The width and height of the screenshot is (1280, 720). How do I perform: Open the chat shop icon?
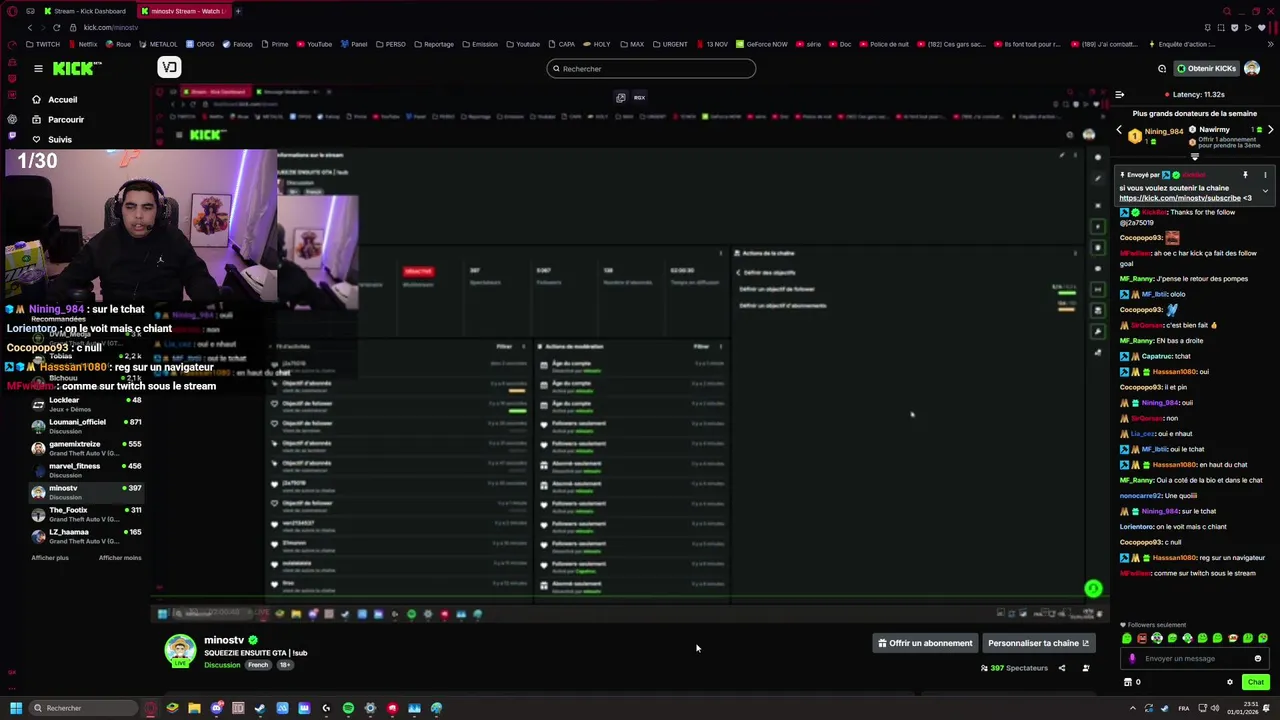tap(1128, 682)
